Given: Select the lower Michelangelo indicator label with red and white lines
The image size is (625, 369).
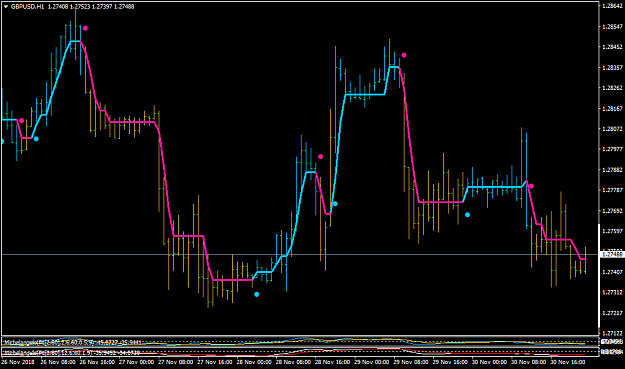Looking at the screenshot, I should (x=72, y=352).
